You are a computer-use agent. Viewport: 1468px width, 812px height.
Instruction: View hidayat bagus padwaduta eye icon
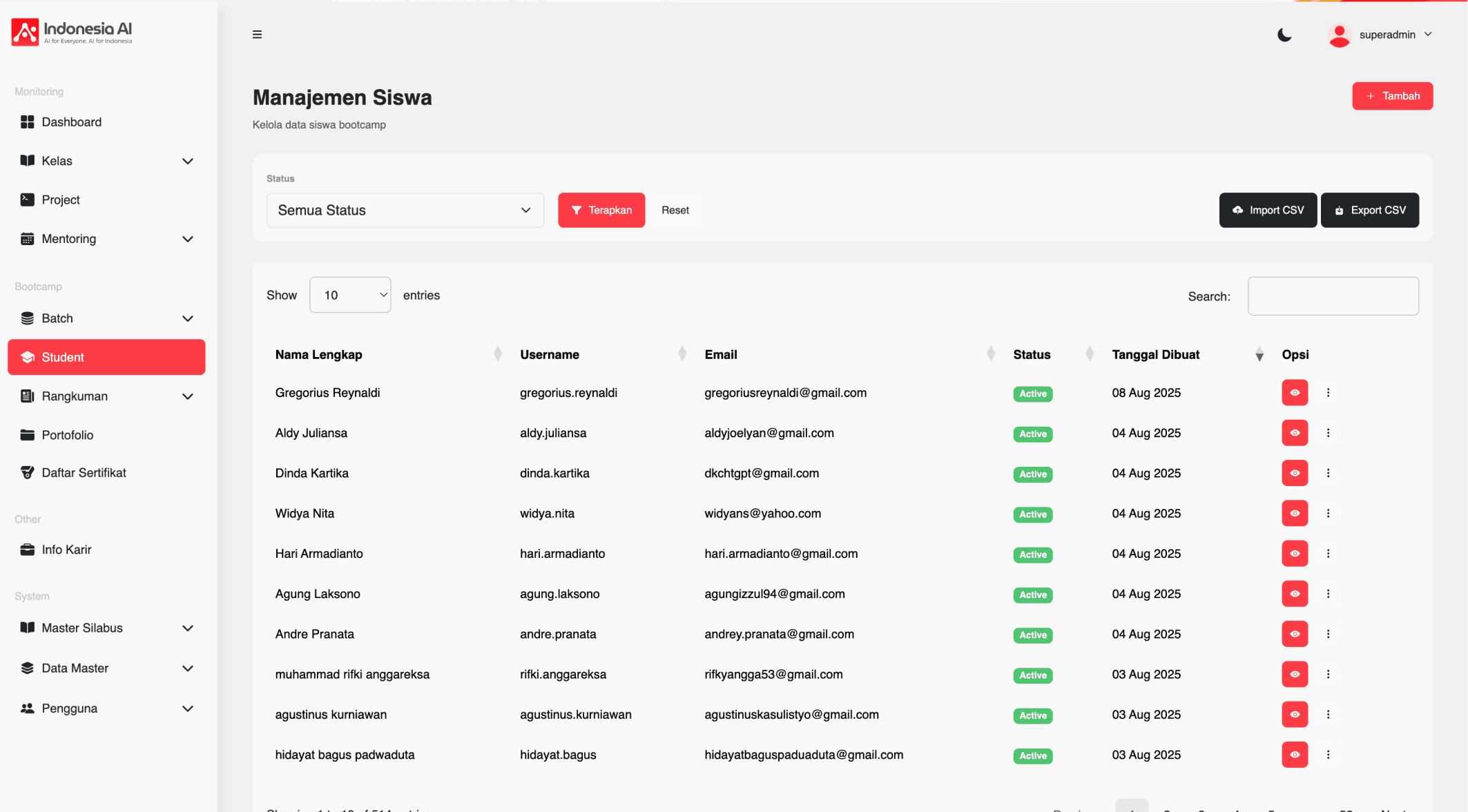click(x=1295, y=755)
